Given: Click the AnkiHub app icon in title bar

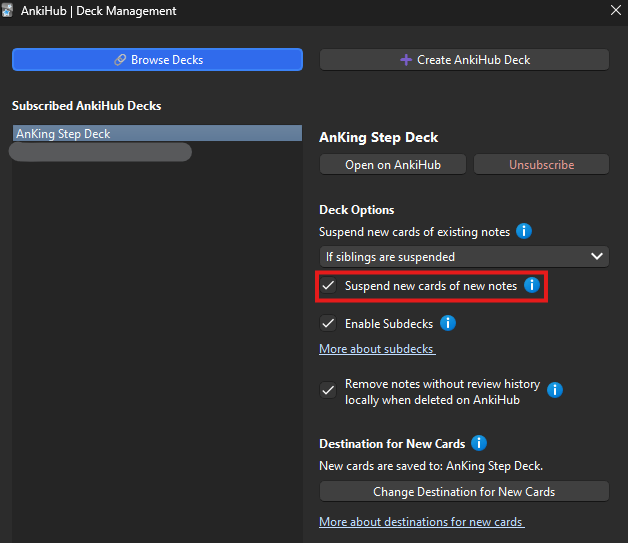Looking at the screenshot, I should pos(7,10).
